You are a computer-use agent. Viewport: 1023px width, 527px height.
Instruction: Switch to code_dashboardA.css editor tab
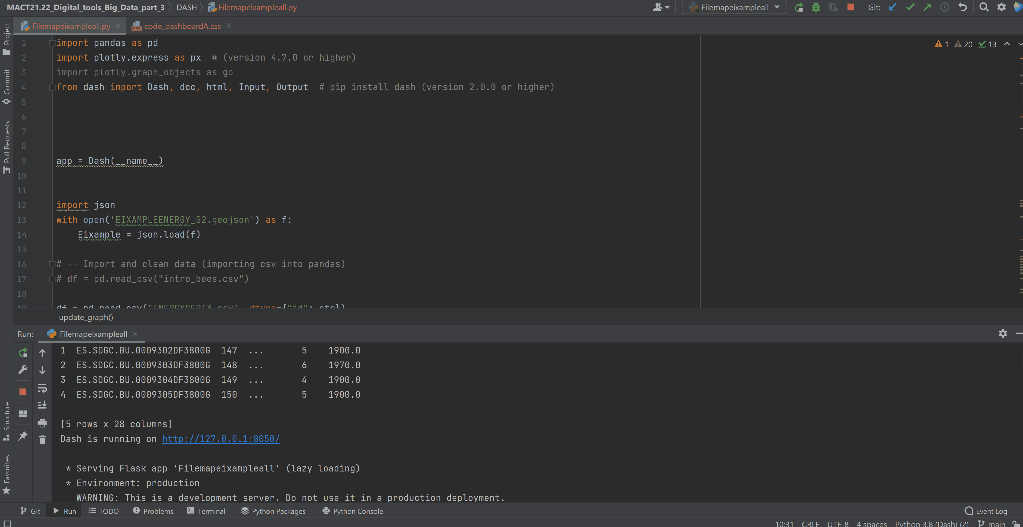180,25
